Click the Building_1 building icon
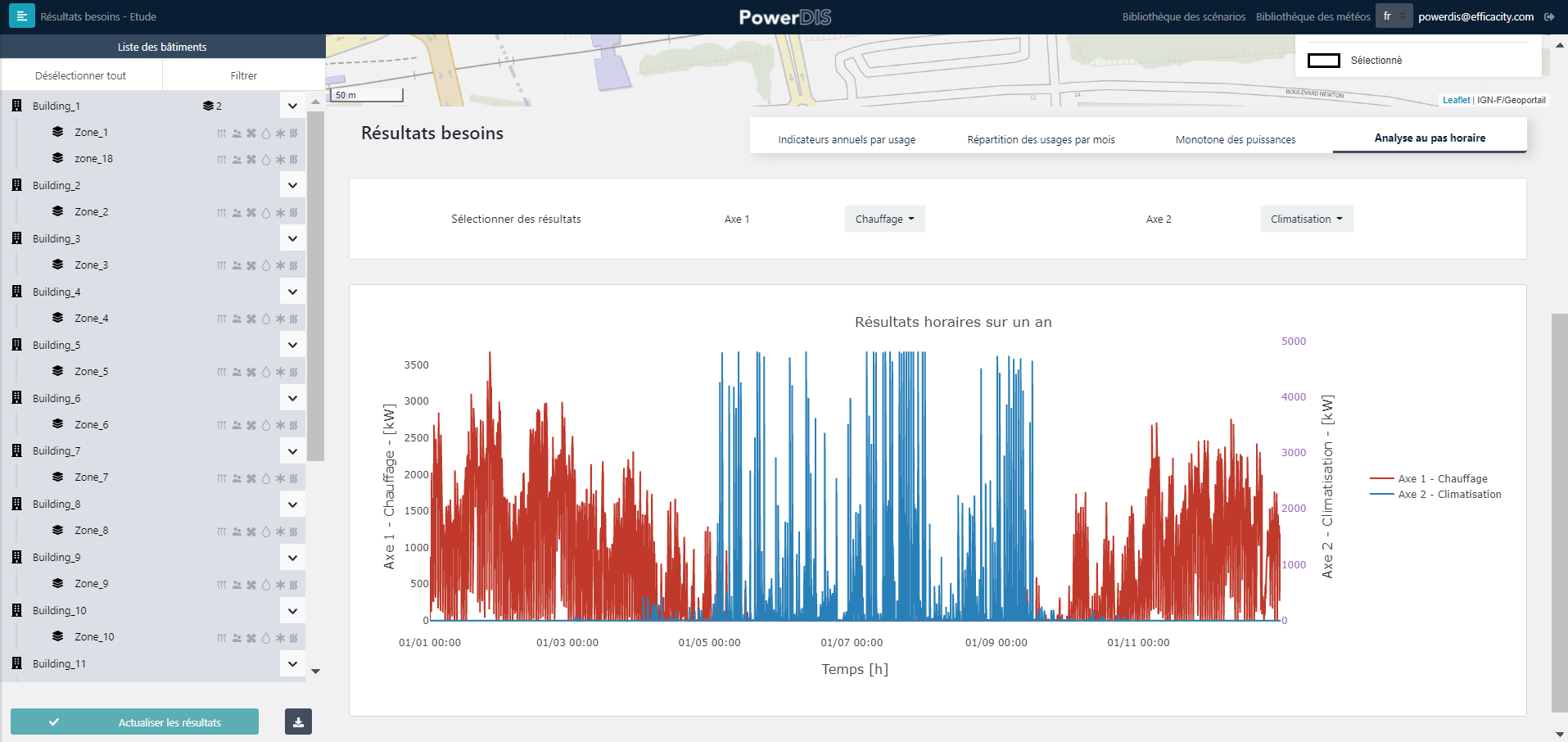This screenshot has height=742, width=1568. pos(17,106)
